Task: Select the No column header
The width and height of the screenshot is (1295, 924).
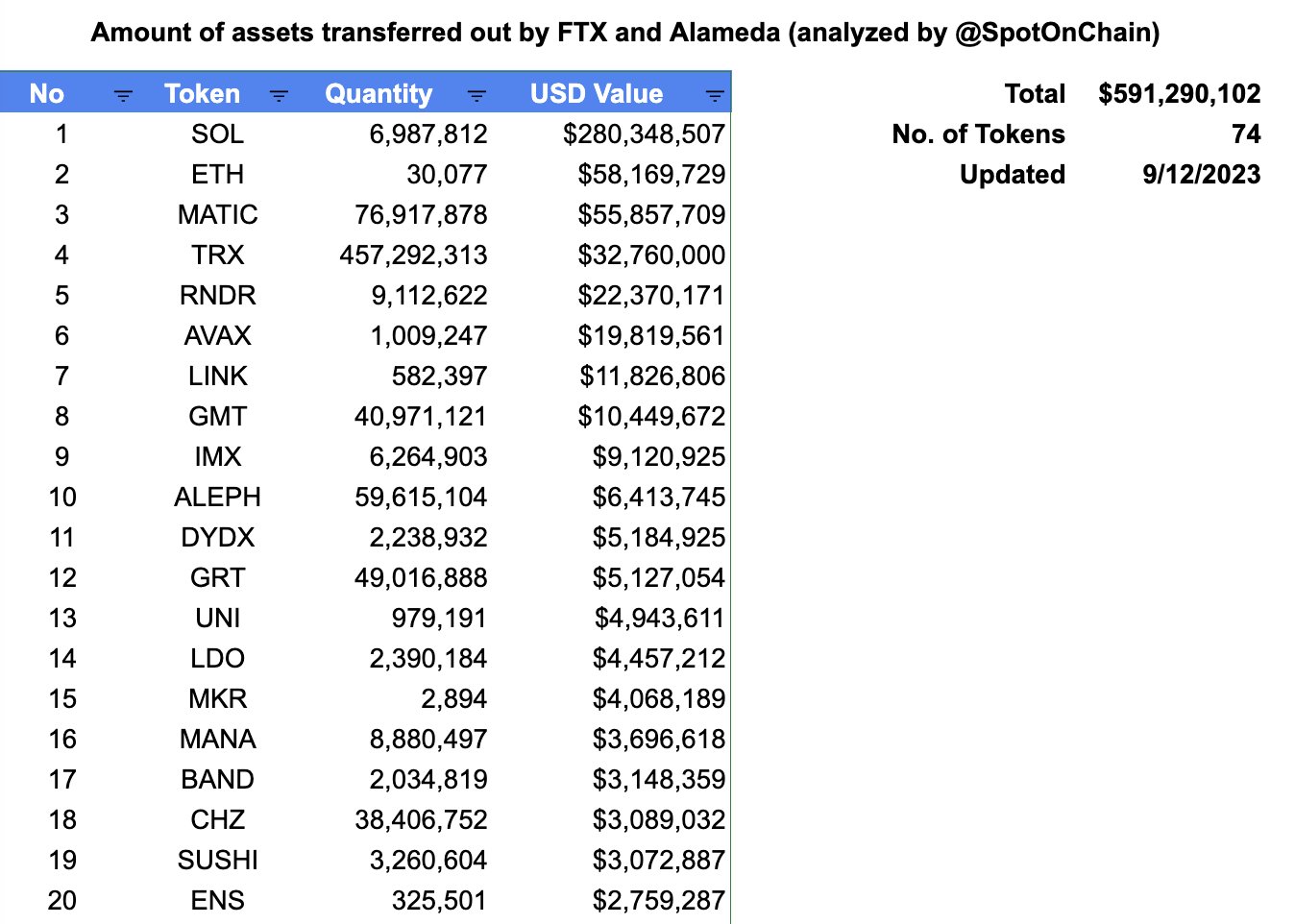Action: click(47, 94)
